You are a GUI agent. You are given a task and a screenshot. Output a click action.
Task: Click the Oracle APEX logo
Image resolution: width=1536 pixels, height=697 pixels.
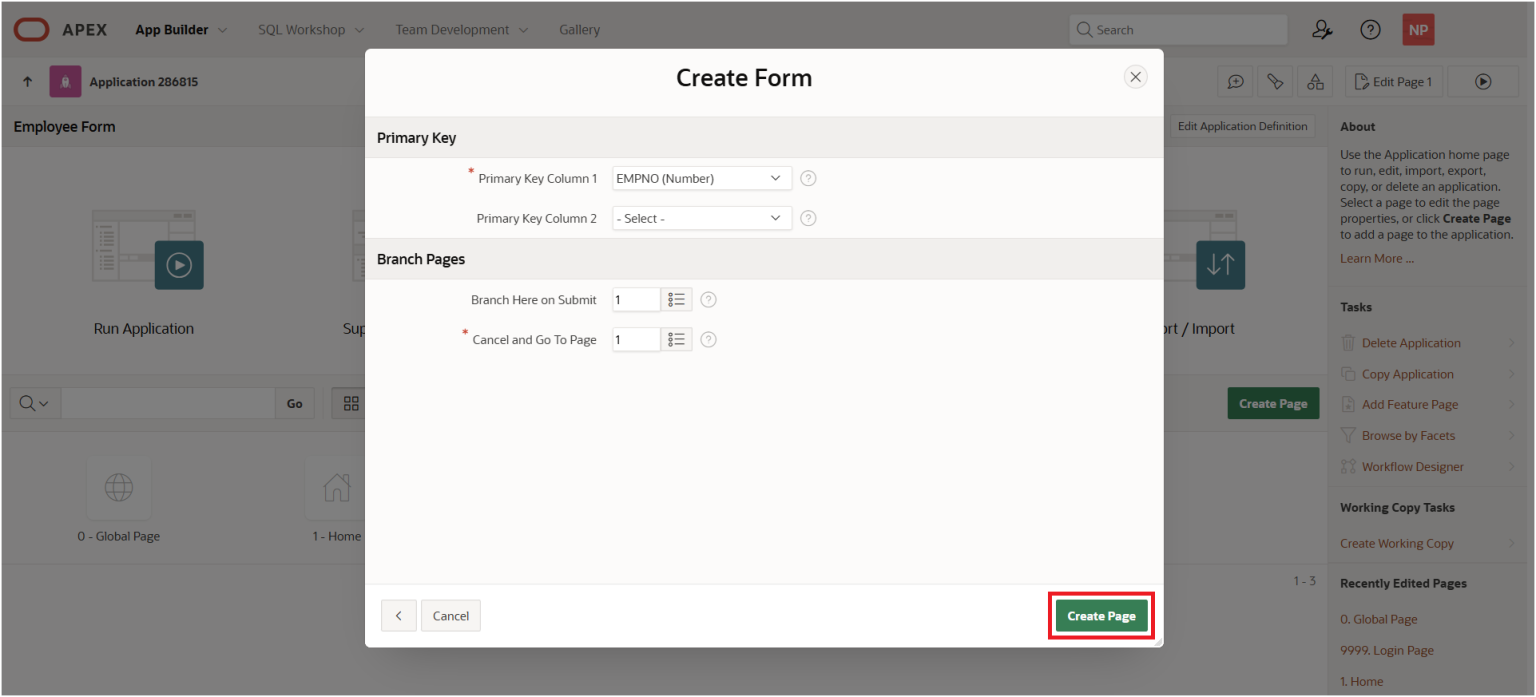31,29
